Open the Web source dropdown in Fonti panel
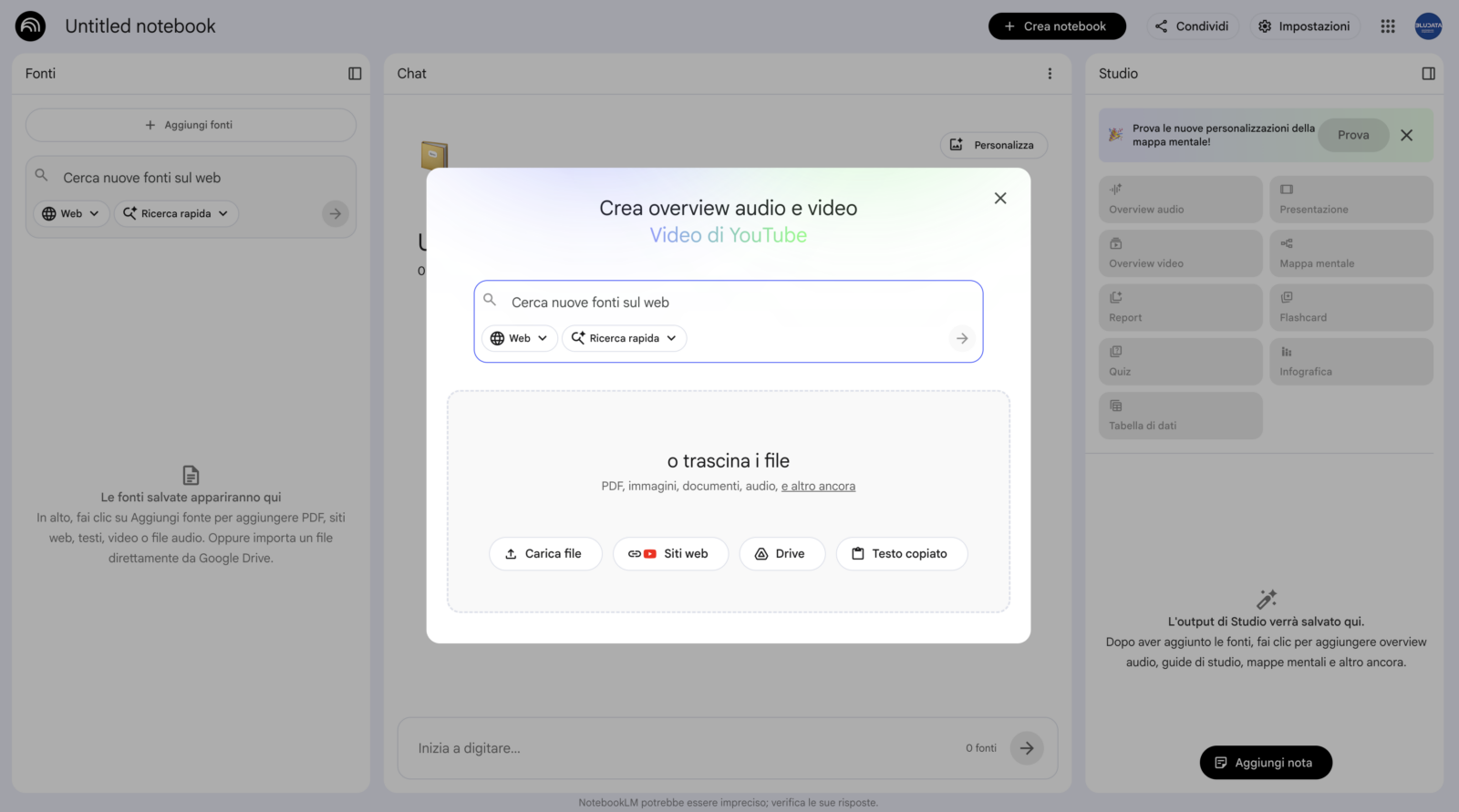This screenshot has height=812, width=1459. pos(71,213)
